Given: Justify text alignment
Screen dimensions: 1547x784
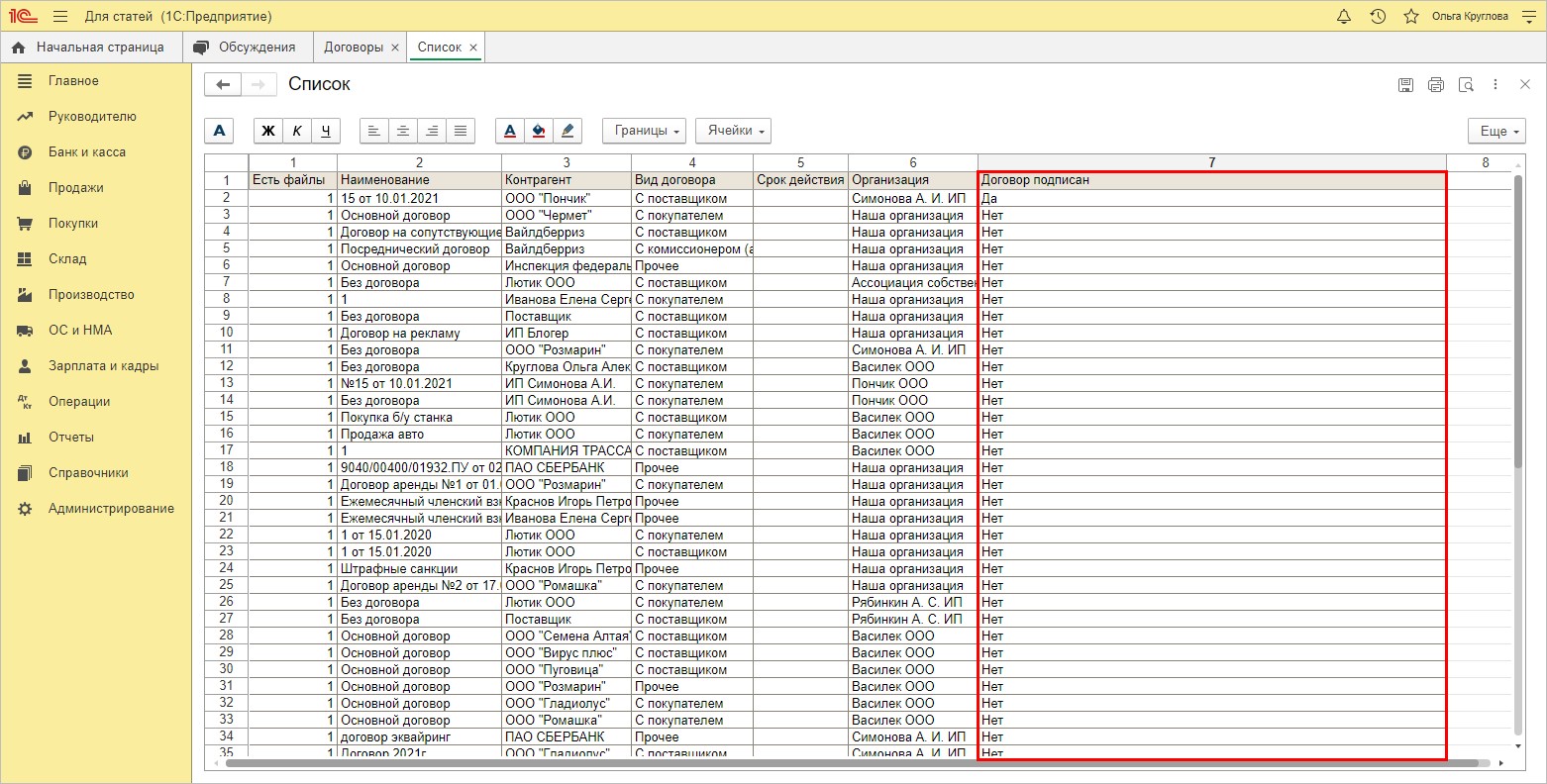Looking at the screenshot, I should tap(461, 131).
